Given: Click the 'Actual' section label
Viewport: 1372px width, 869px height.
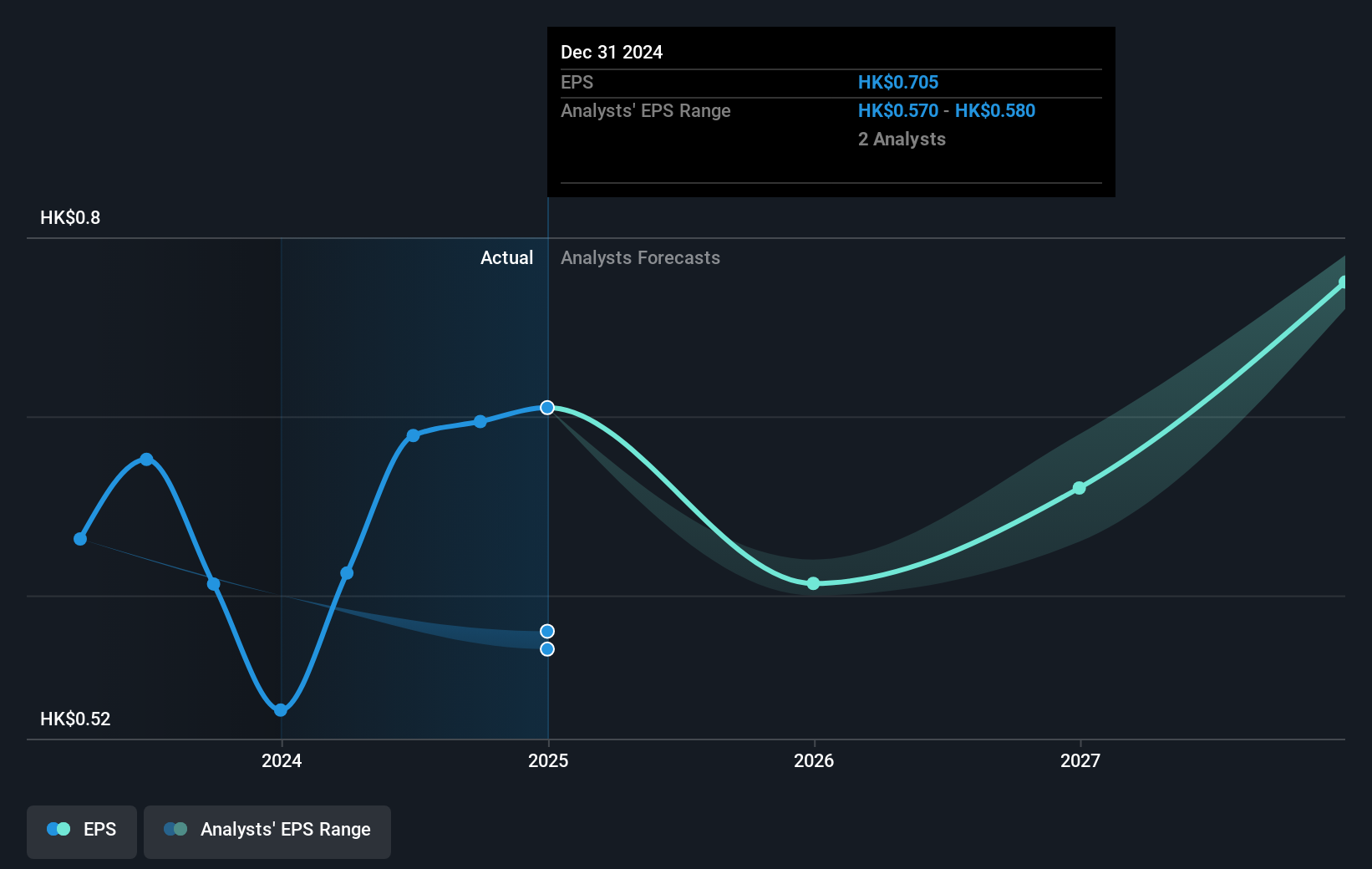Looking at the screenshot, I should pyautogui.click(x=506, y=258).
